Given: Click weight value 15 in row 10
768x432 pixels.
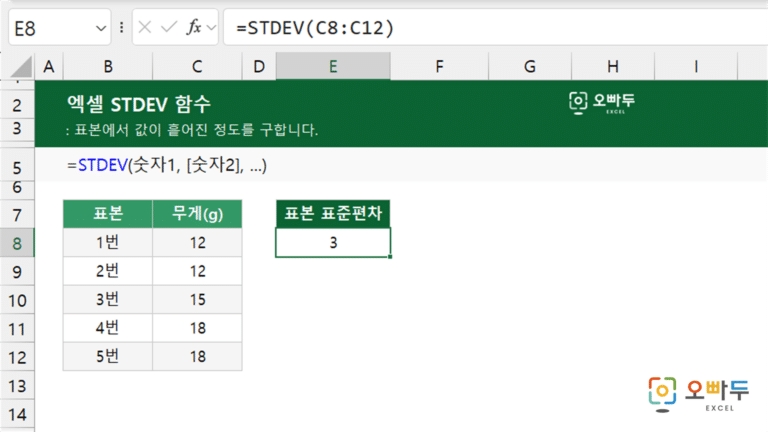Looking at the screenshot, I should click(197, 299).
